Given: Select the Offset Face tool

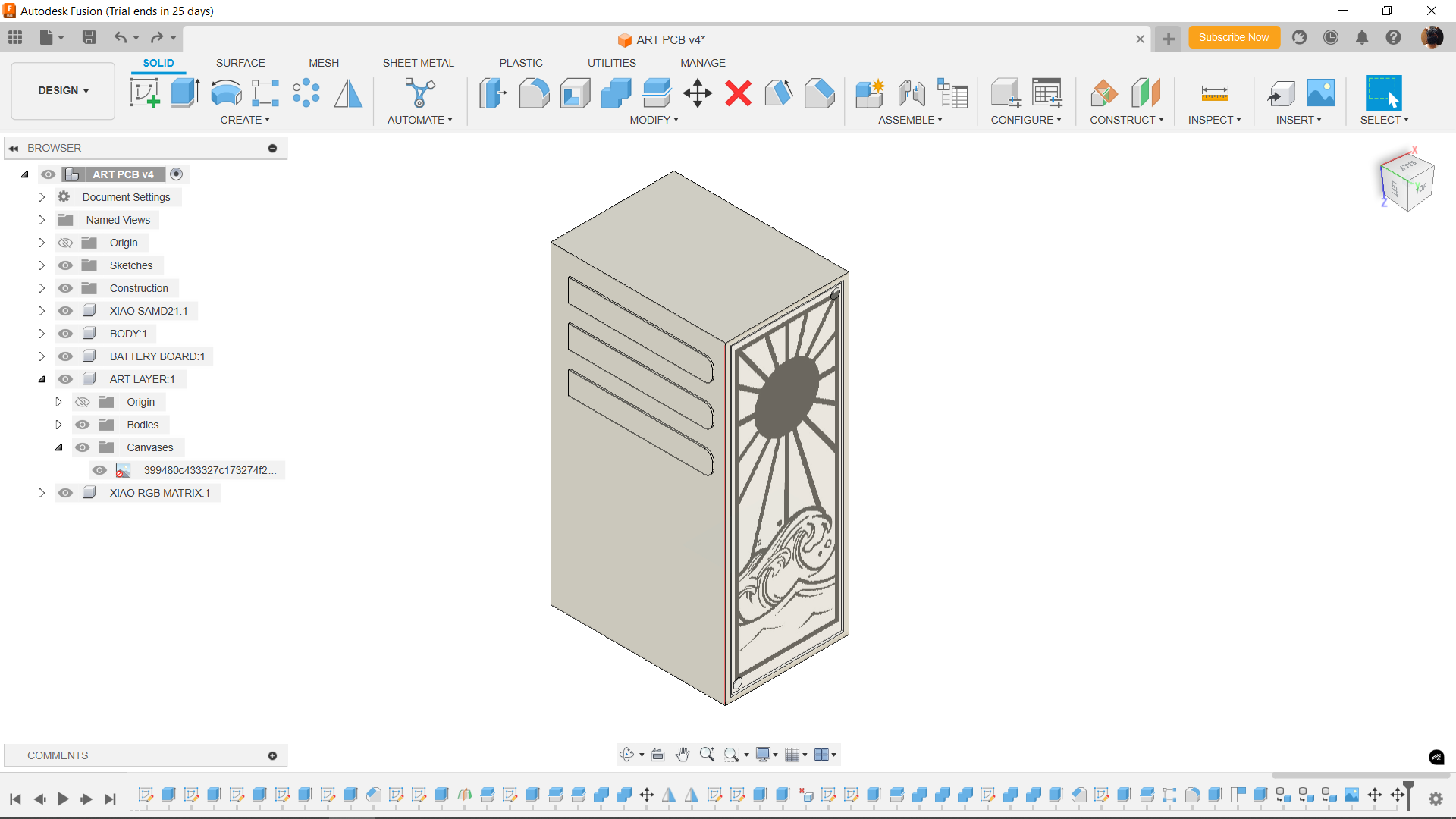Looking at the screenshot, I should click(x=657, y=93).
